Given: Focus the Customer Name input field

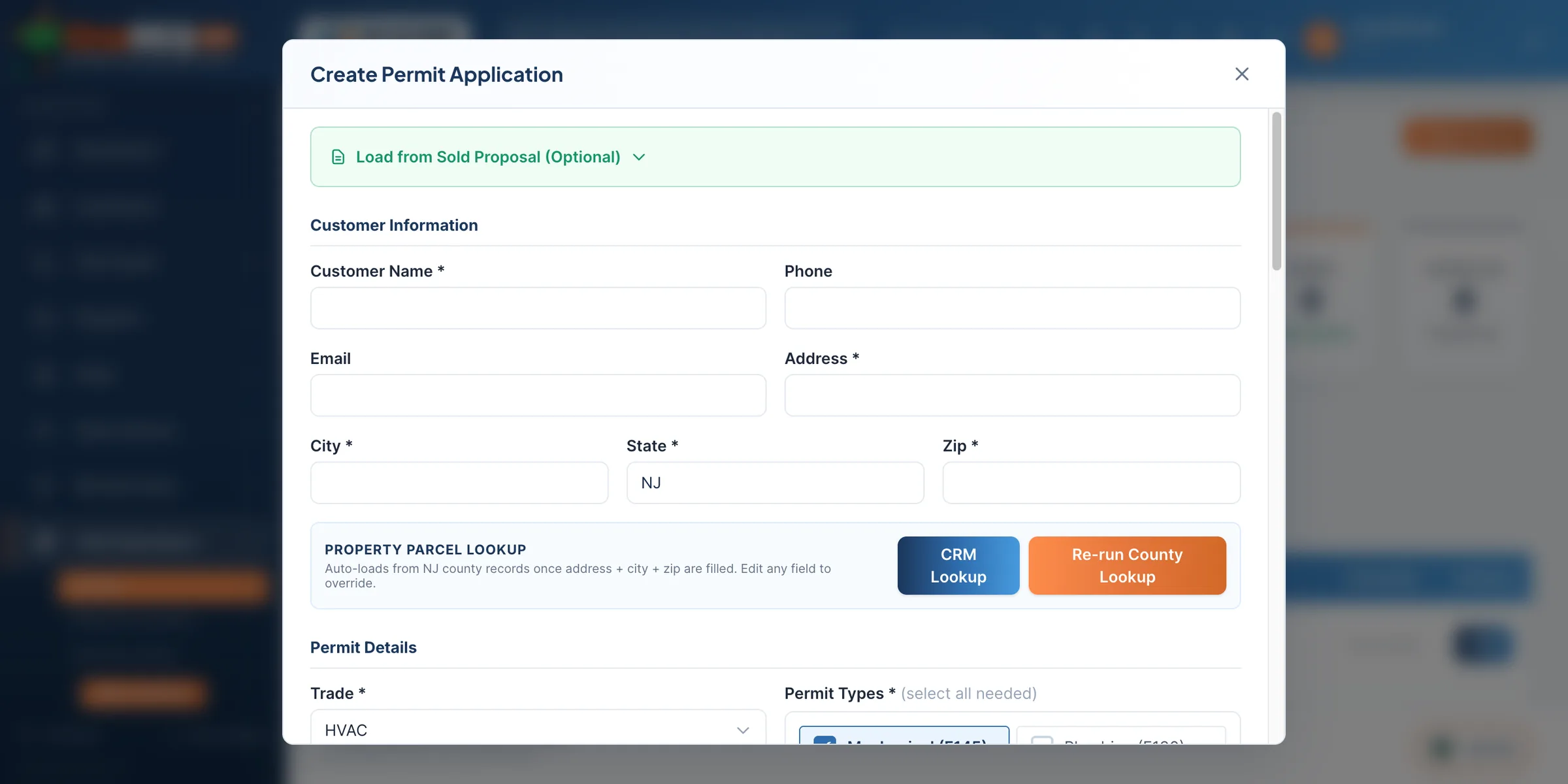Looking at the screenshot, I should point(538,308).
